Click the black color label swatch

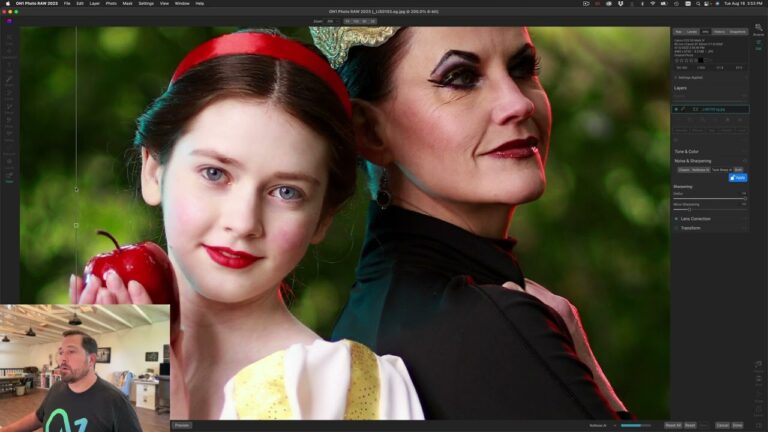tap(700, 60)
